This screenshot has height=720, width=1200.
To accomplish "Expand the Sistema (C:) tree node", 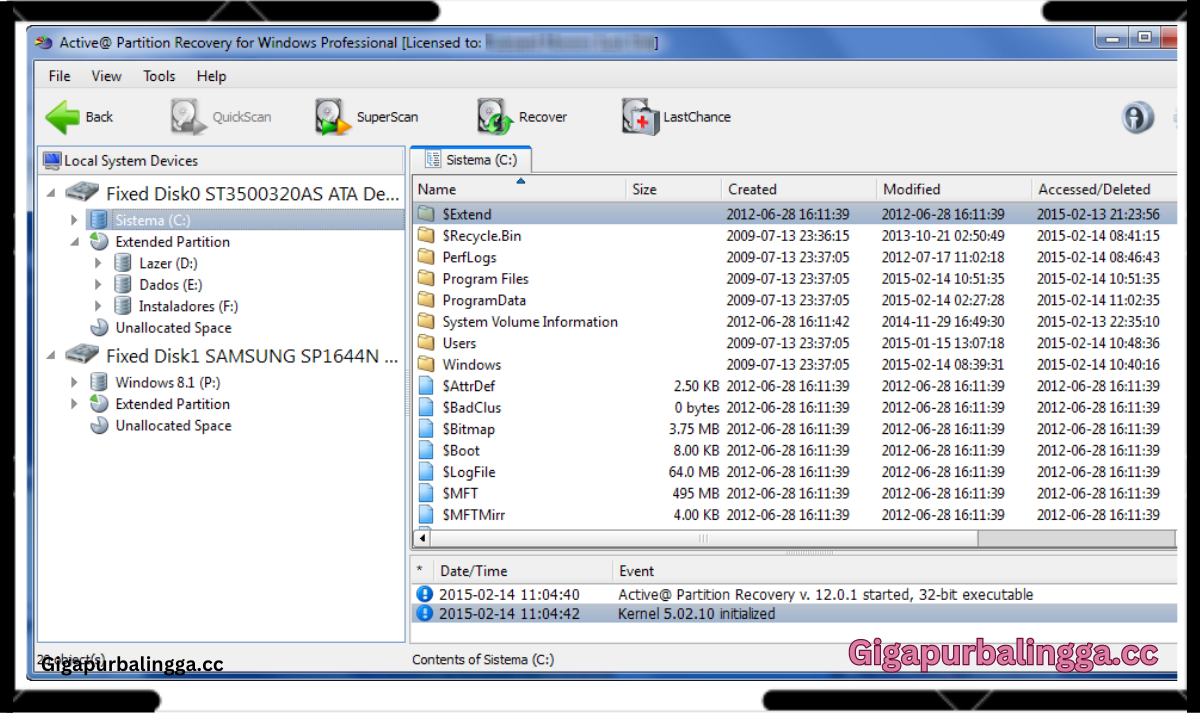I will click(x=75, y=220).
